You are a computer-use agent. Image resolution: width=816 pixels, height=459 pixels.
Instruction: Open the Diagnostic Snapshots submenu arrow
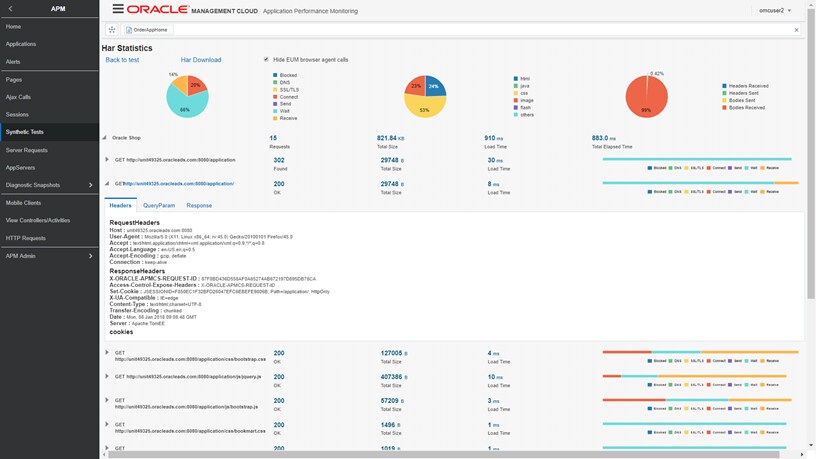[91, 185]
